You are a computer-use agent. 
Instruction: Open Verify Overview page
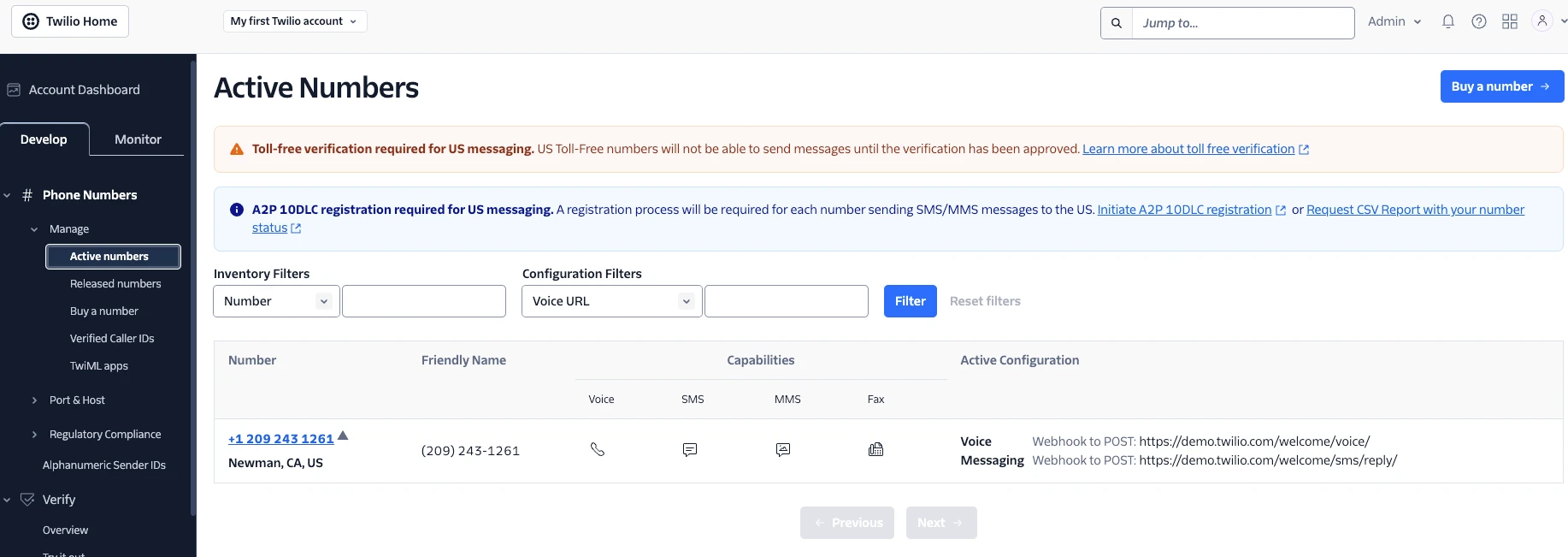click(66, 530)
